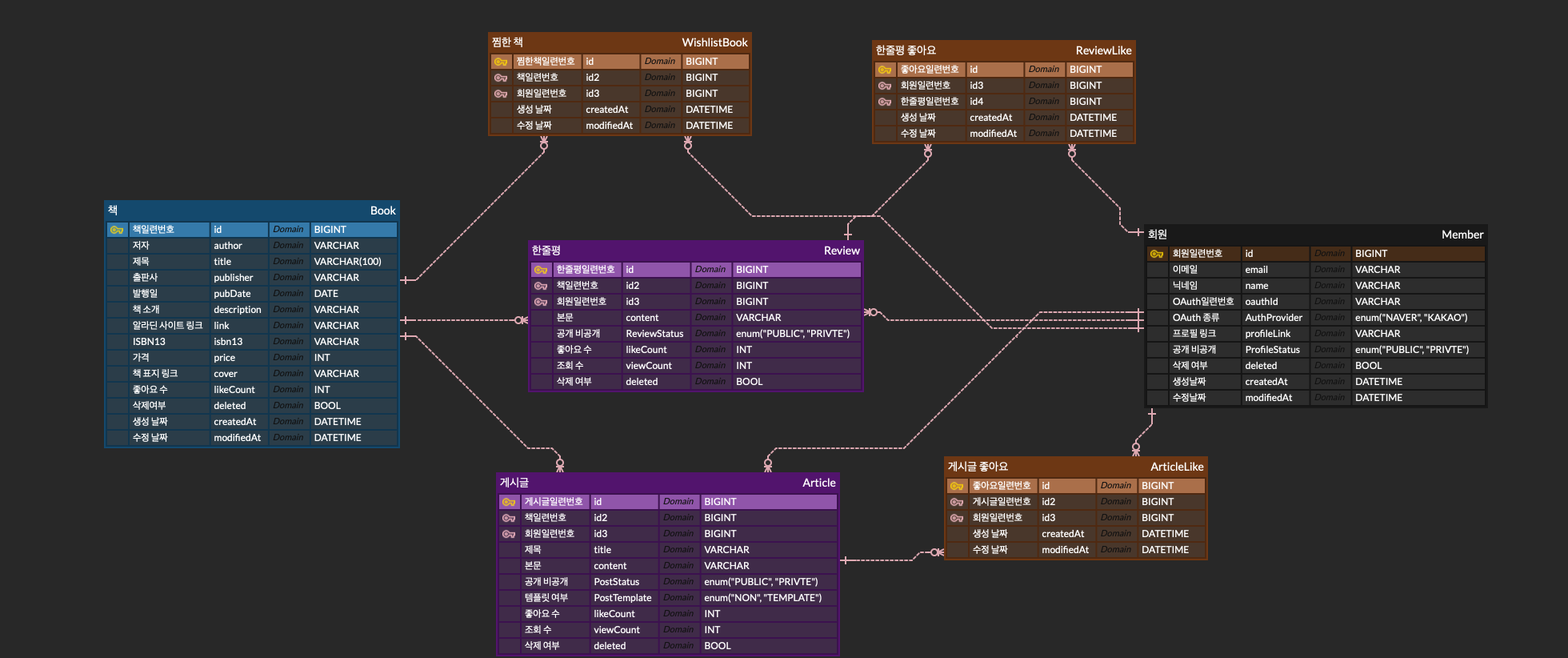Click the primary key icon in the ReviewLike table
Viewport: 1568px width, 658px height.
pyautogui.click(x=885, y=70)
